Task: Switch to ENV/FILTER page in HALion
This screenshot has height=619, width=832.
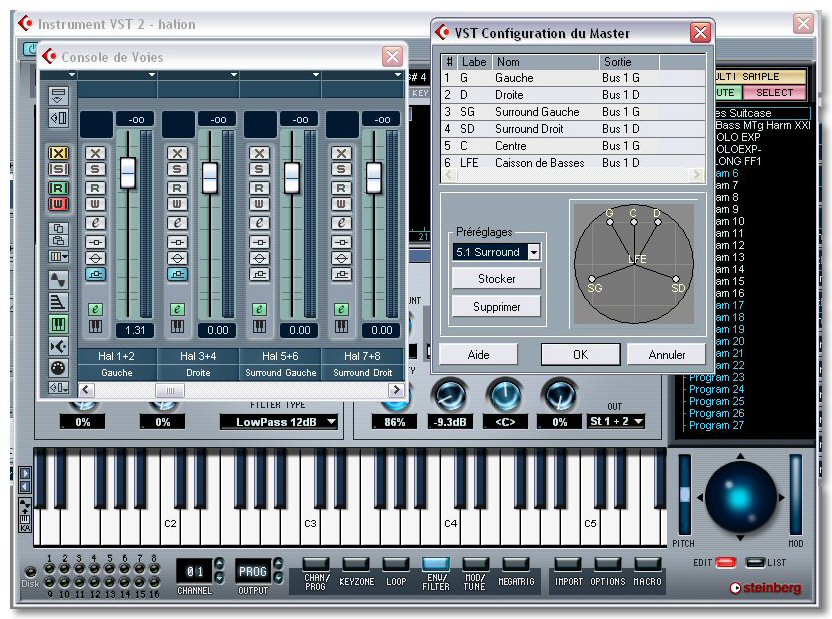Action: (x=436, y=564)
